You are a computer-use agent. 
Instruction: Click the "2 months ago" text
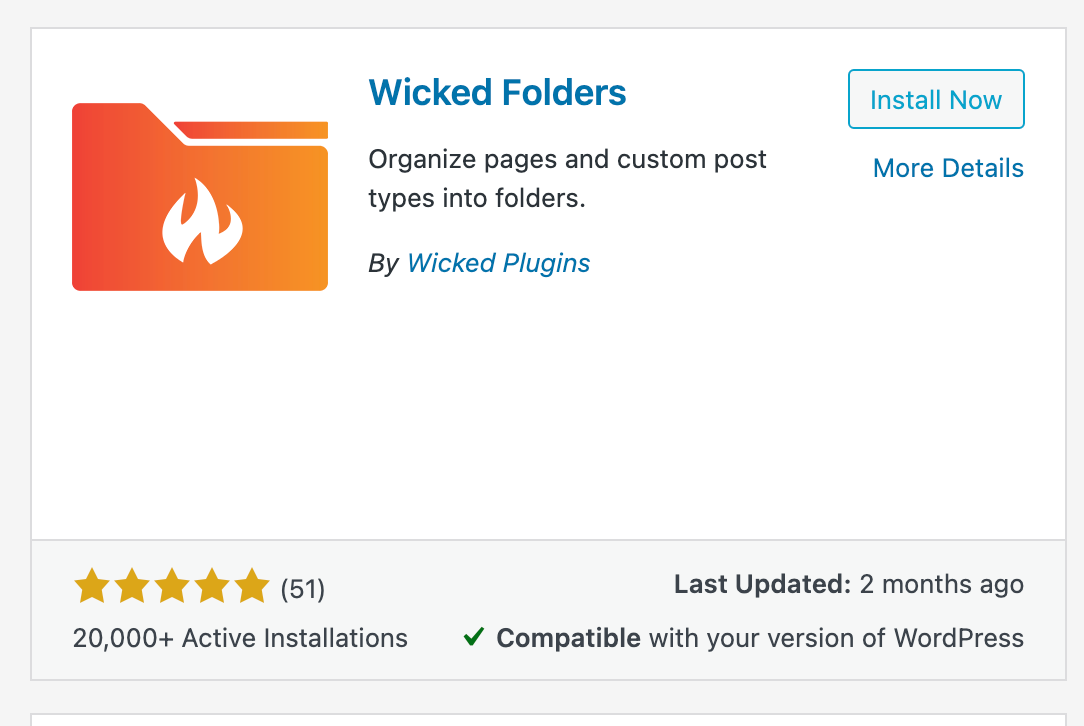941,584
